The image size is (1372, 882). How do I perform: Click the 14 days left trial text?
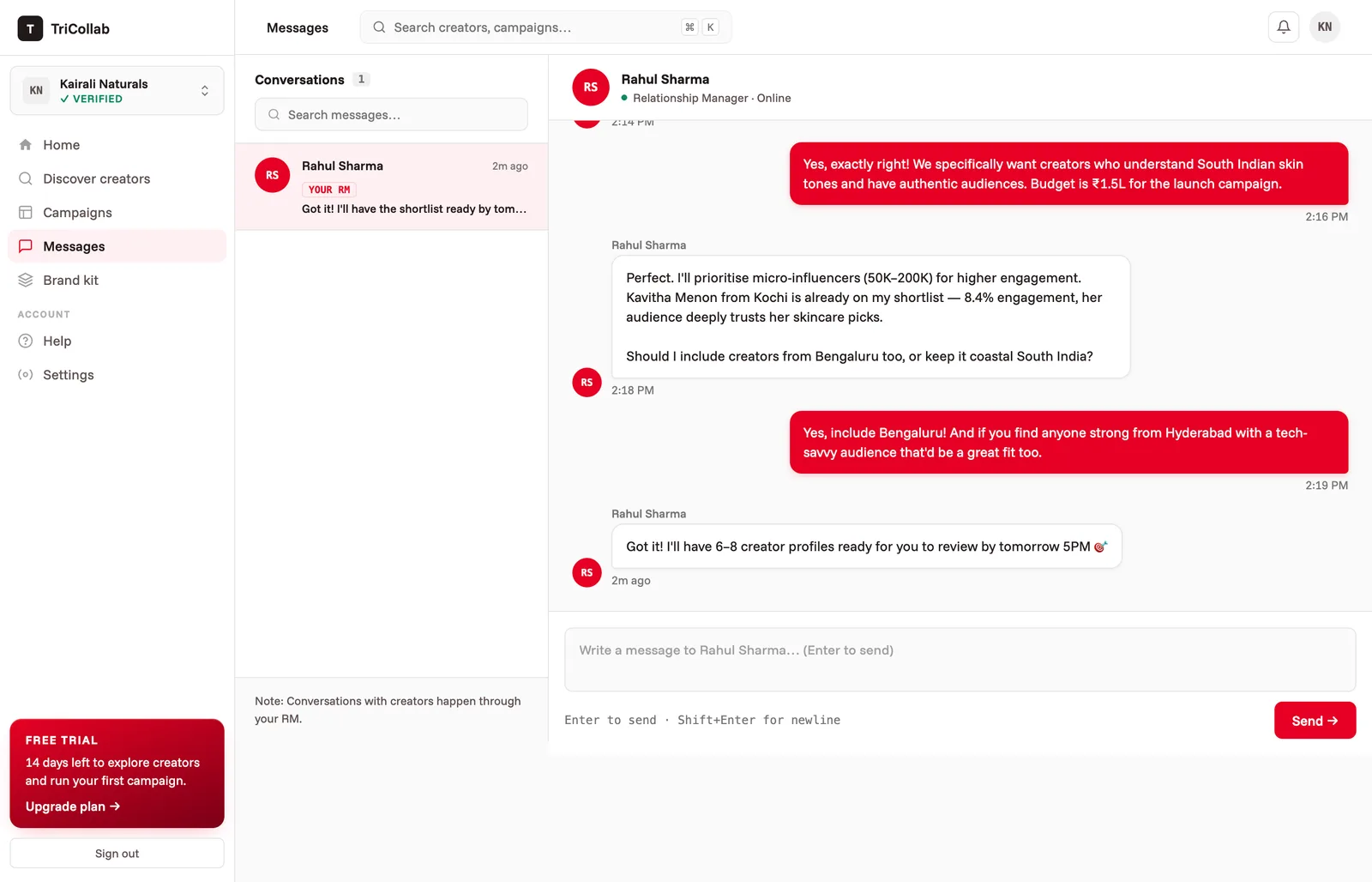112,771
